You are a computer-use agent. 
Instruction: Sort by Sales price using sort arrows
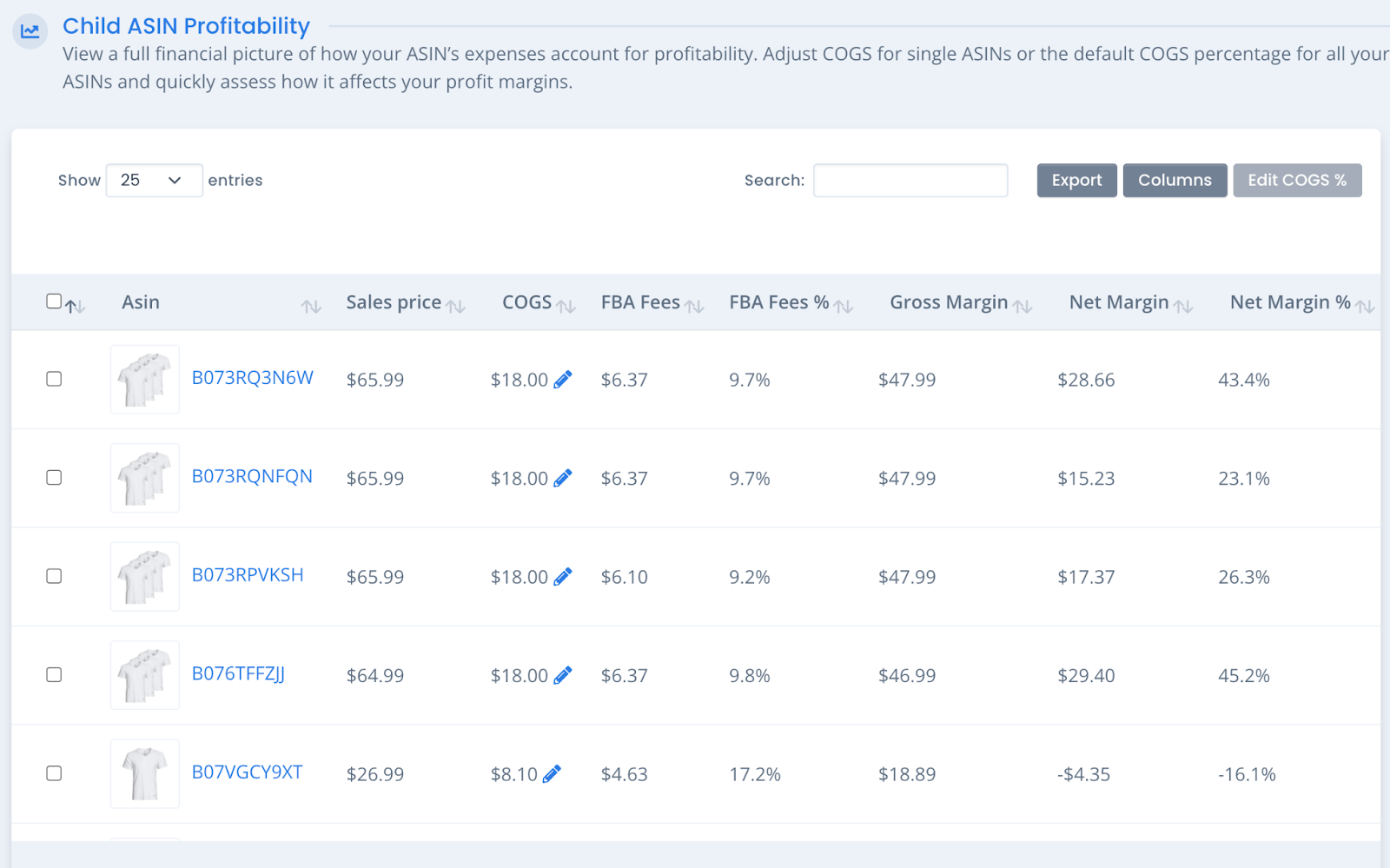[x=455, y=305]
